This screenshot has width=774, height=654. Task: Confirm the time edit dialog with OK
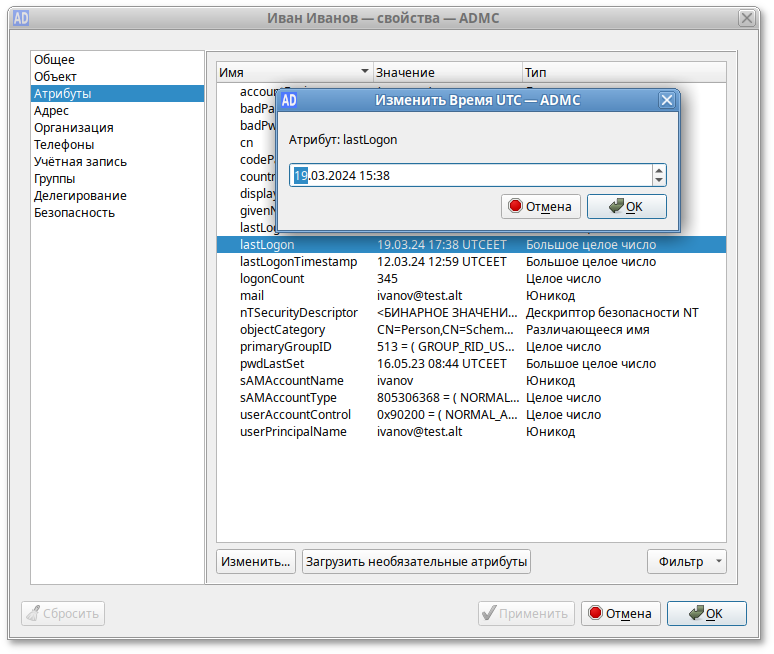click(626, 206)
